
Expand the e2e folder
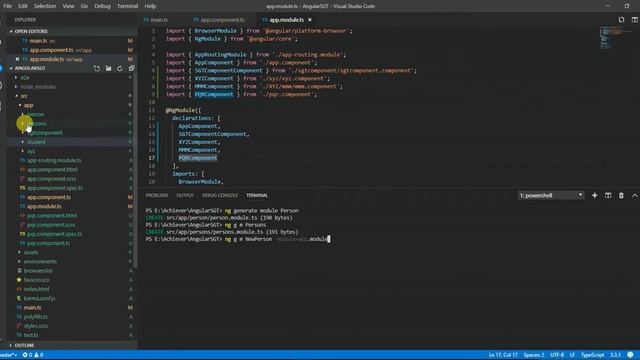tap(25, 78)
